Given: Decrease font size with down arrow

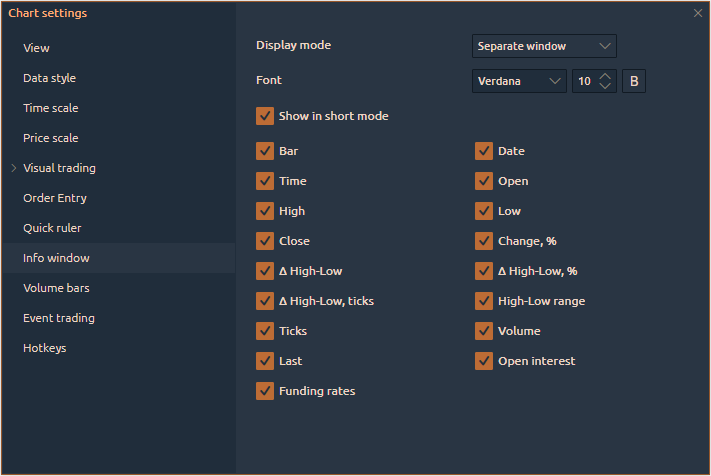Looking at the screenshot, I should click(605, 87).
